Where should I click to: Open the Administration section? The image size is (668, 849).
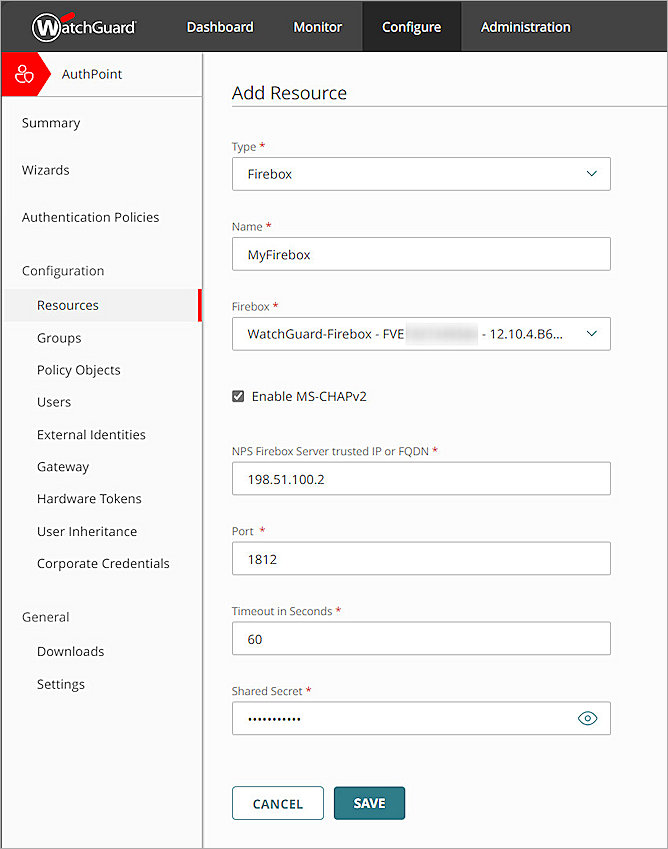pos(525,27)
